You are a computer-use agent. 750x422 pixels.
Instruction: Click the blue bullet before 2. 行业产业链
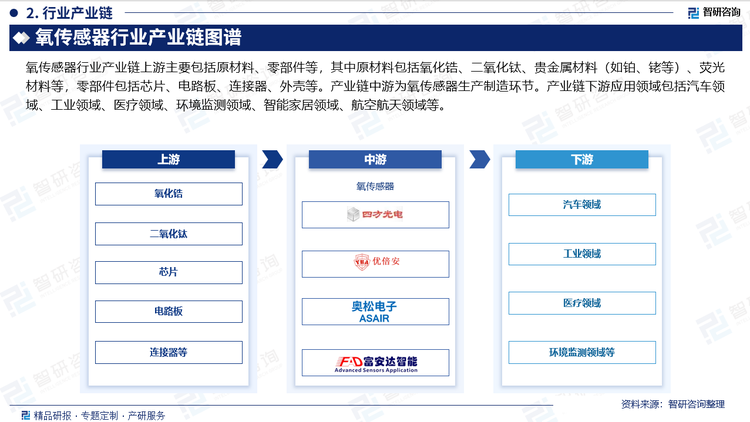click(x=14, y=13)
